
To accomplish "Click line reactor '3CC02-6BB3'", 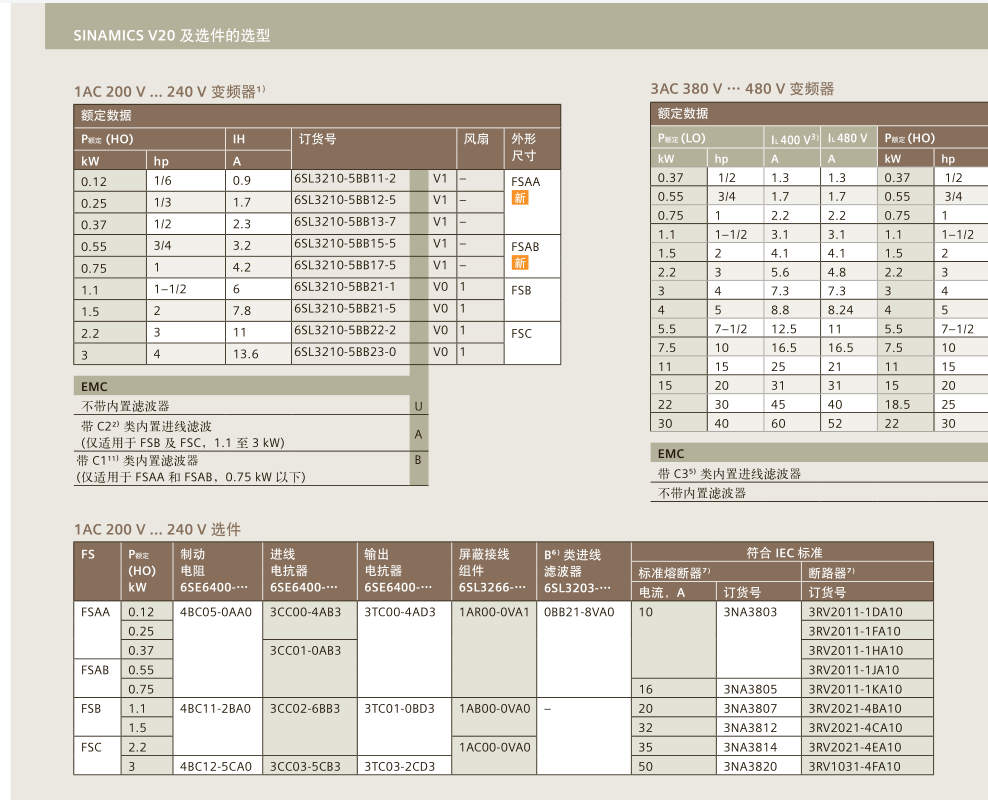I will pos(306,709).
